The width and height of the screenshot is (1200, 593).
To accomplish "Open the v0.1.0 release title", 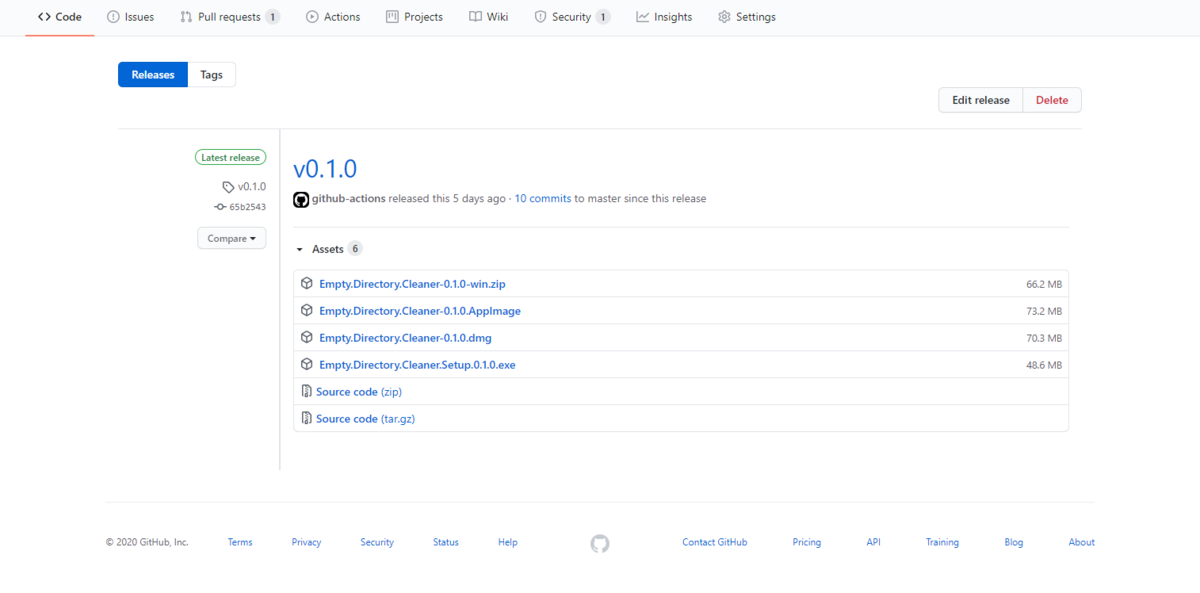I will pyautogui.click(x=325, y=169).
